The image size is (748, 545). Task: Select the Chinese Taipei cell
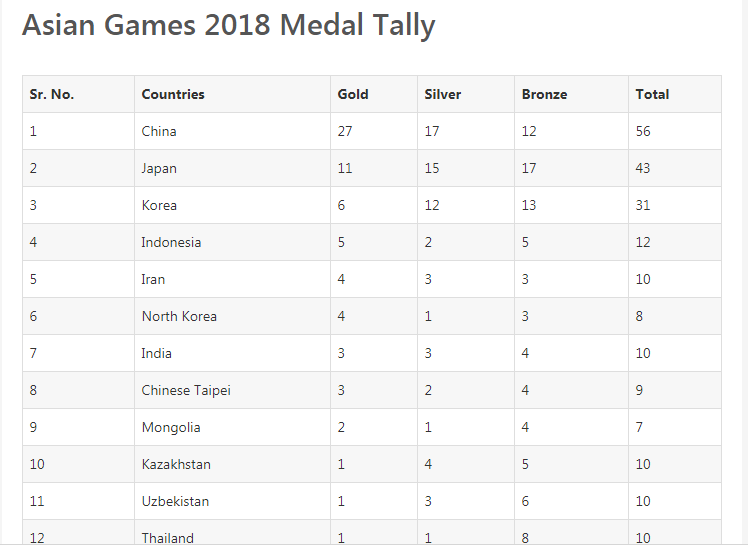tap(186, 390)
